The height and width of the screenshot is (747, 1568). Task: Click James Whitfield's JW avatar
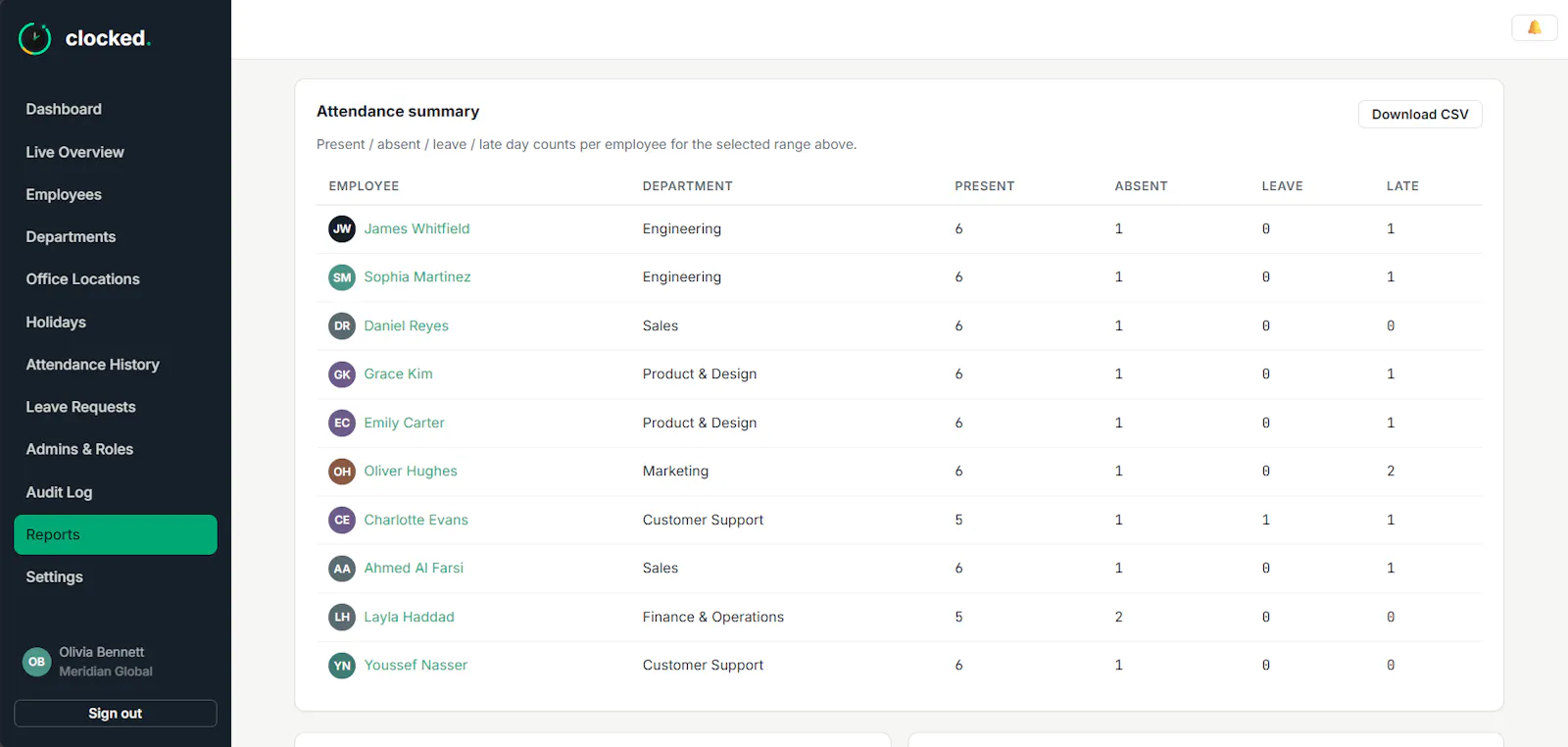pos(342,228)
